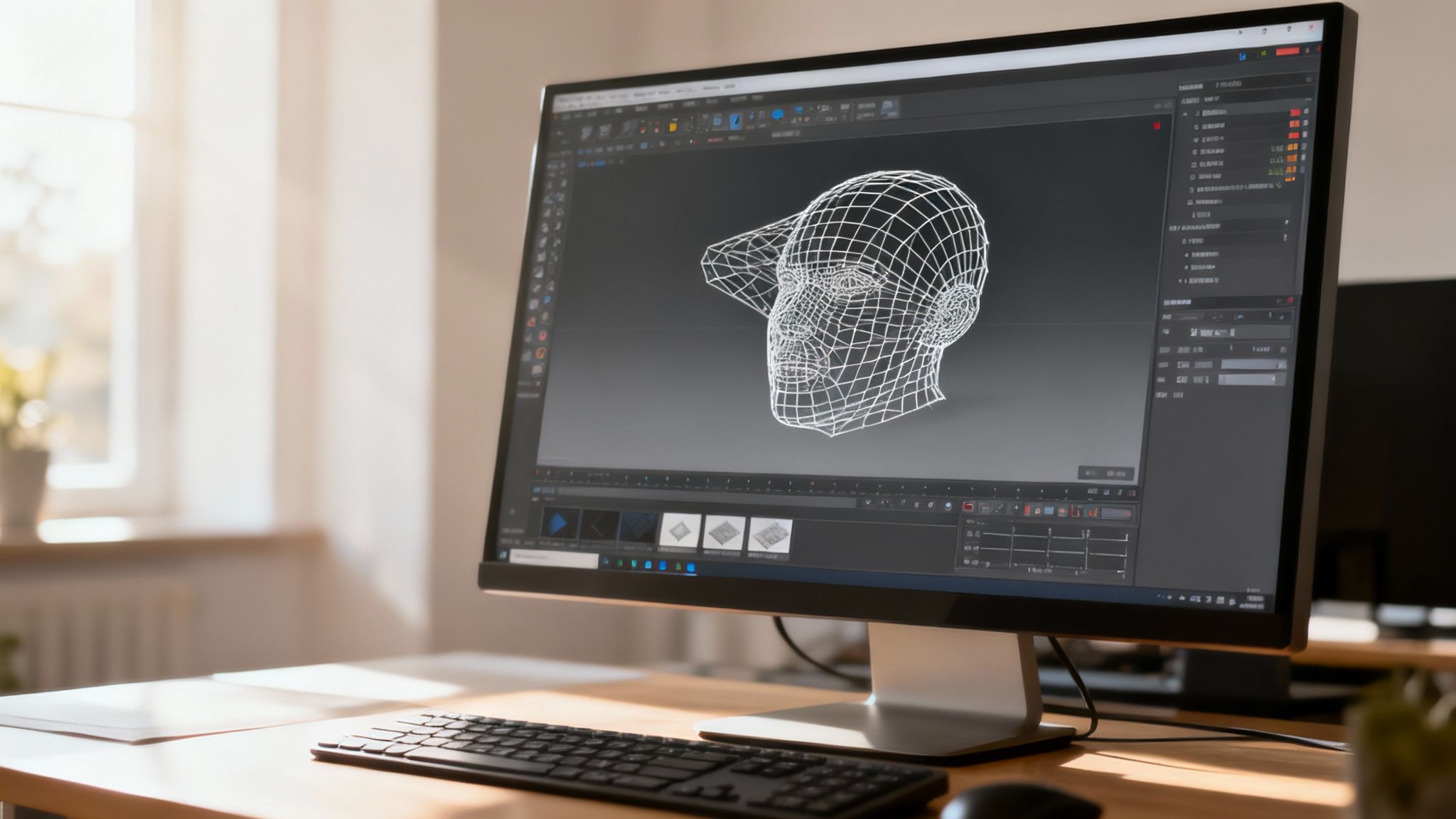Image resolution: width=1456 pixels, height=819 pixels.
Task: Open the Windows Start button on the taskbar
Action: coord(503,555)
